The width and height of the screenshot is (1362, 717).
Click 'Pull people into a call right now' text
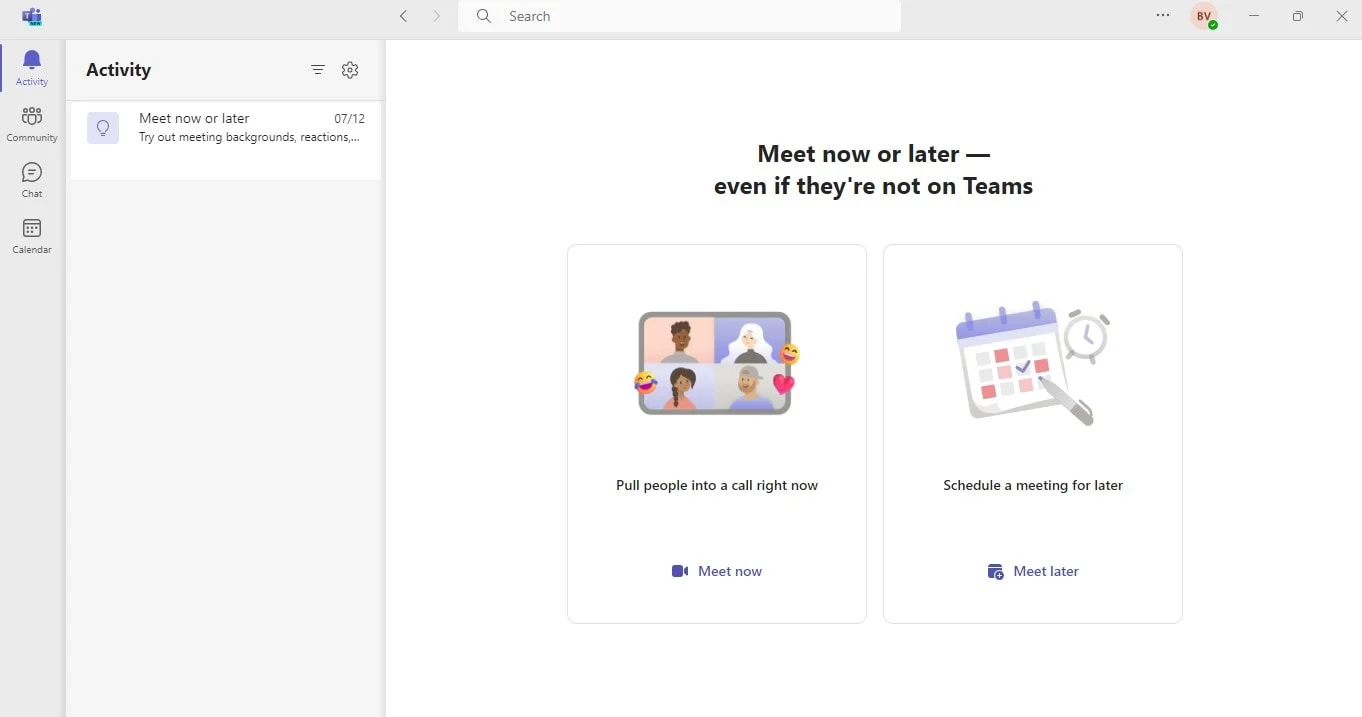717,485
